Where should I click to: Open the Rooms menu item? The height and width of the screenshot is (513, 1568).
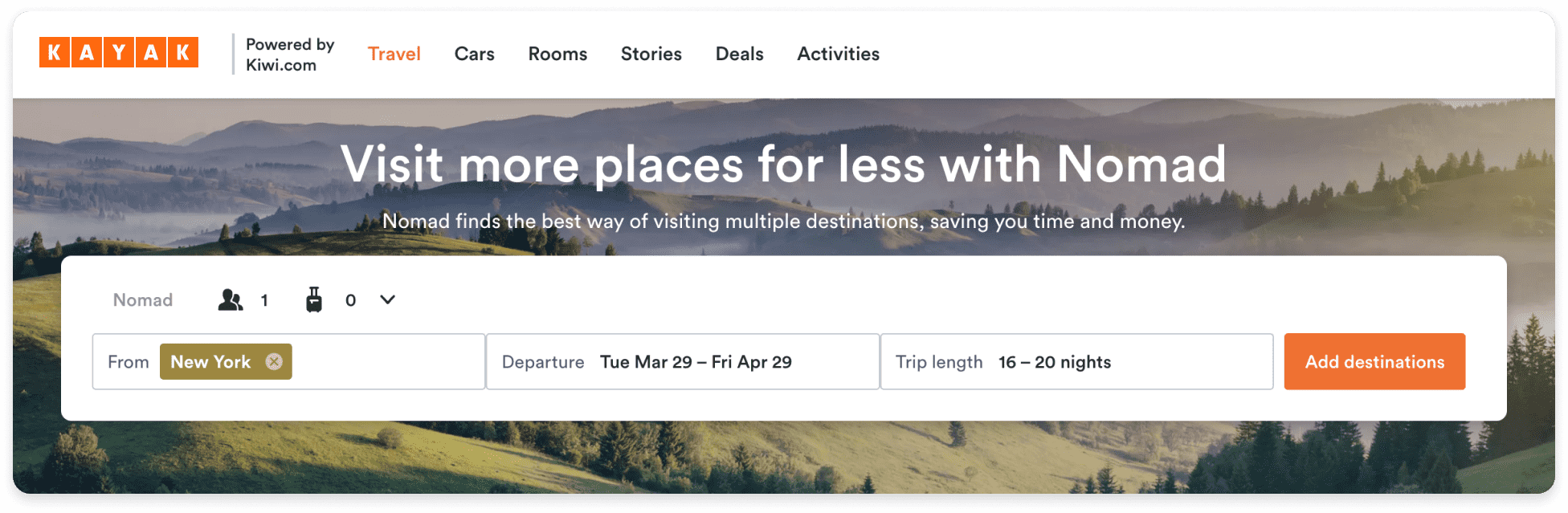coord(557,54)
